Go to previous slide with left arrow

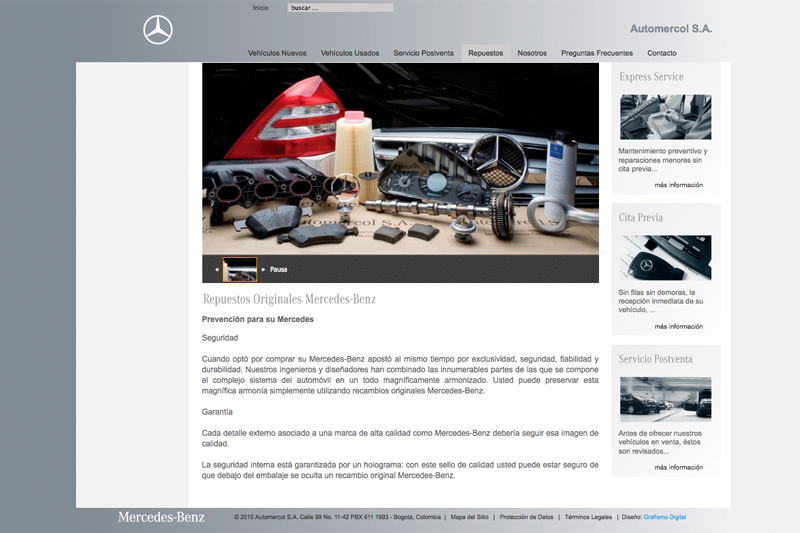tap(217, 269)
